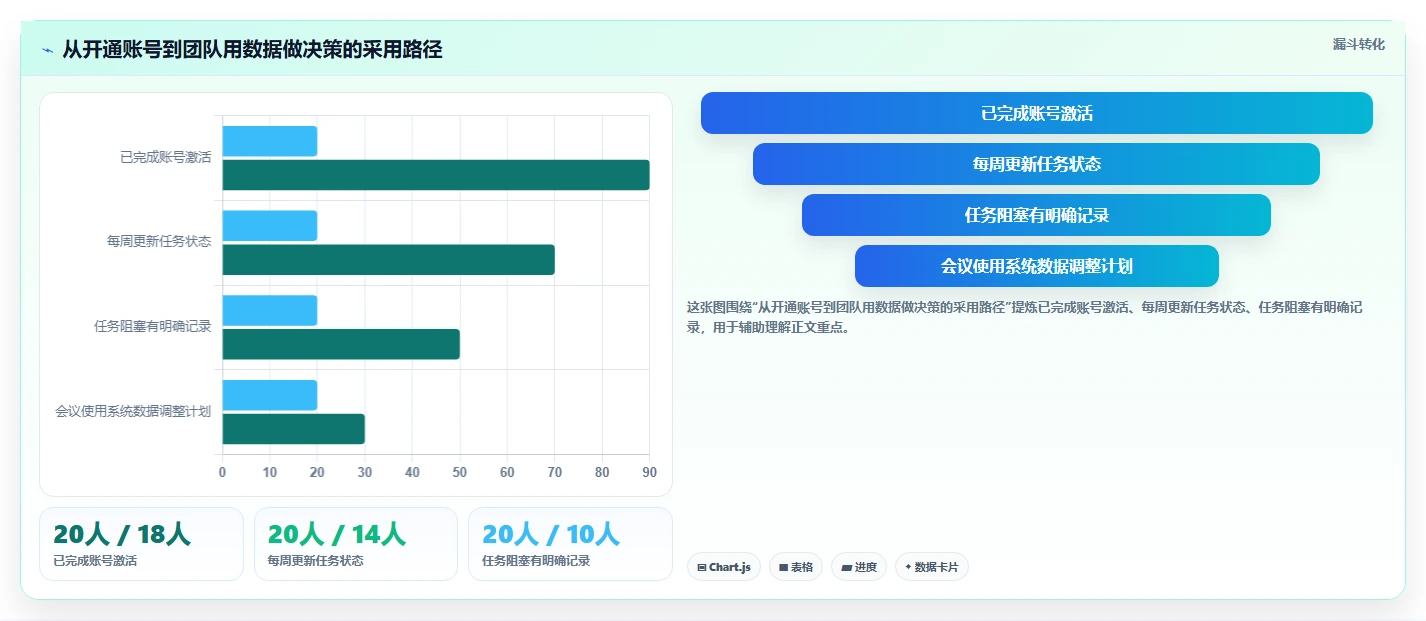The height and width of the screenshot is (621, 1426).
Task: Select the 进度 chip
Action: coord(859,567)
